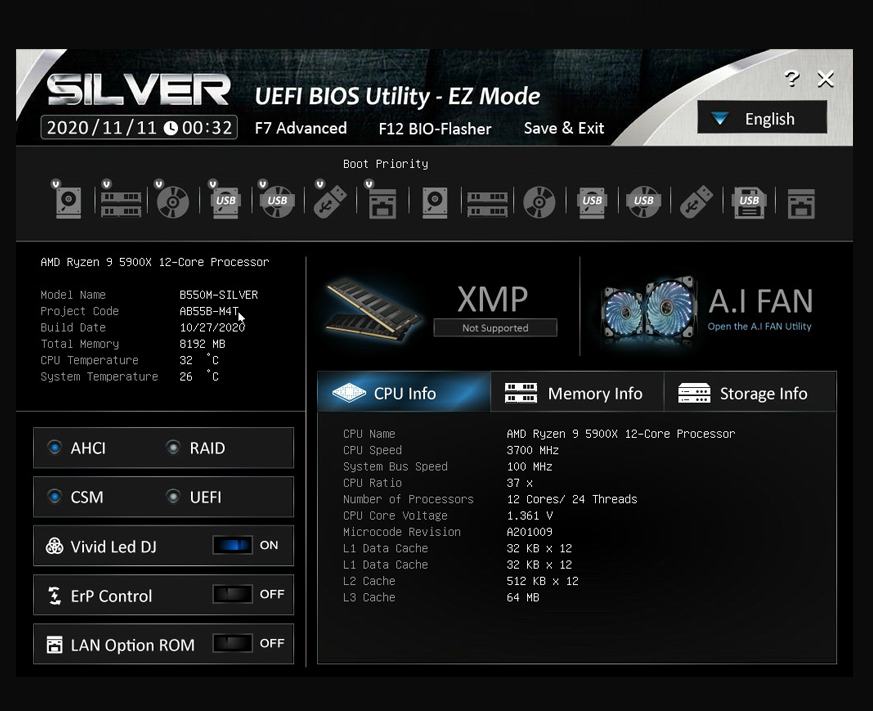This screenshot has height=711, width=873.
Task: Click the Microcode Revision value A201009
Action: click(x=529, y=532)
